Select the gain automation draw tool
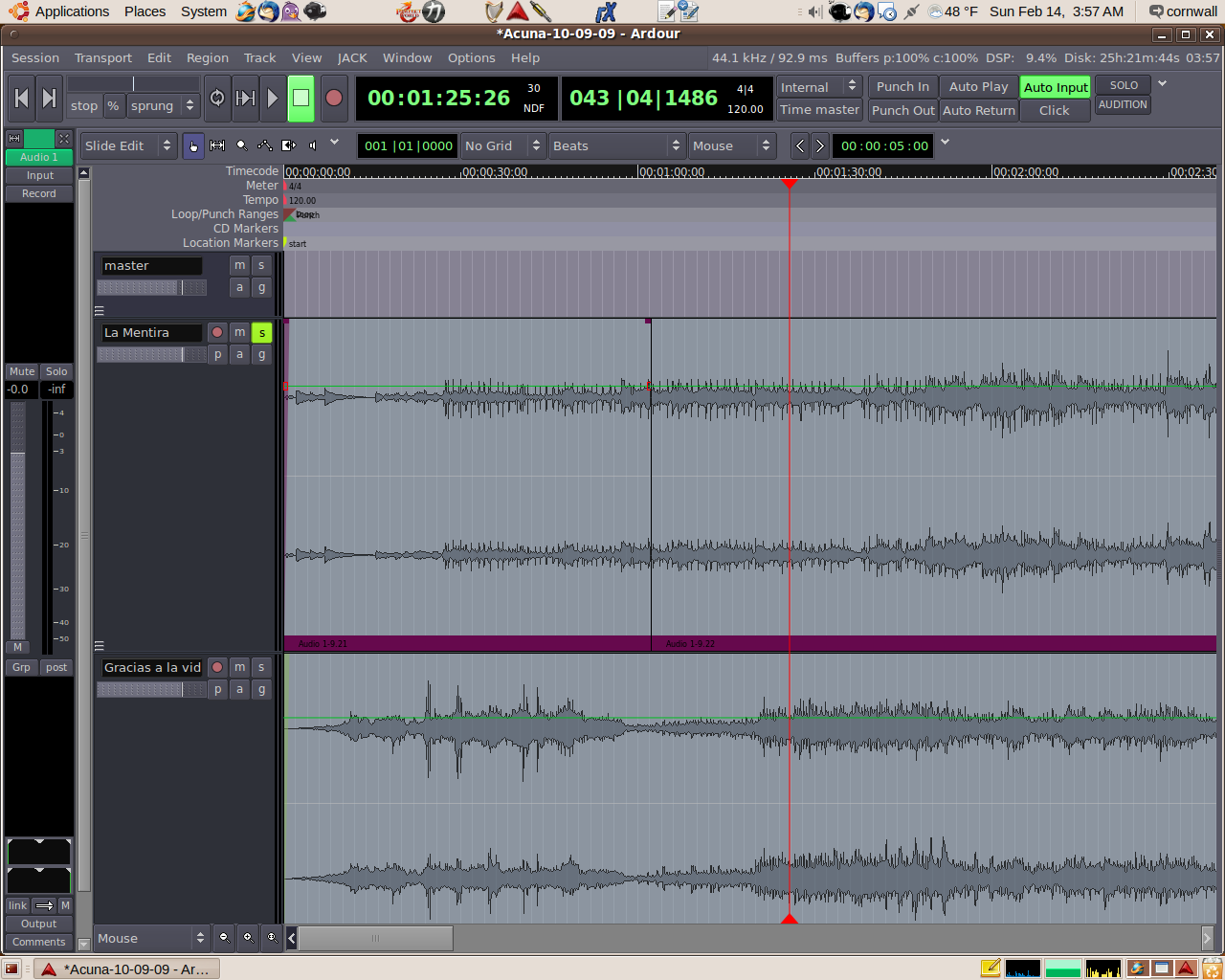Screen dimensions: 1225x980 click(x=265, y=145)
